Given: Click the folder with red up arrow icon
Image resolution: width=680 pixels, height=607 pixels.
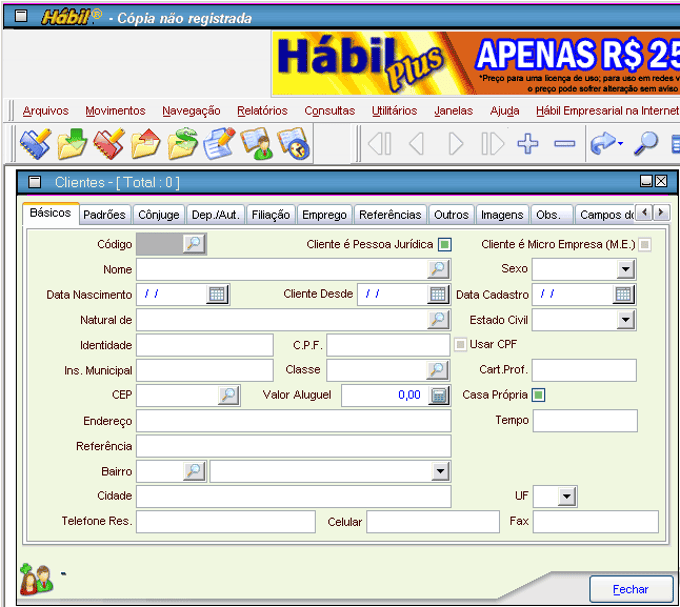Looking at the screenshot, I should 145,144.
